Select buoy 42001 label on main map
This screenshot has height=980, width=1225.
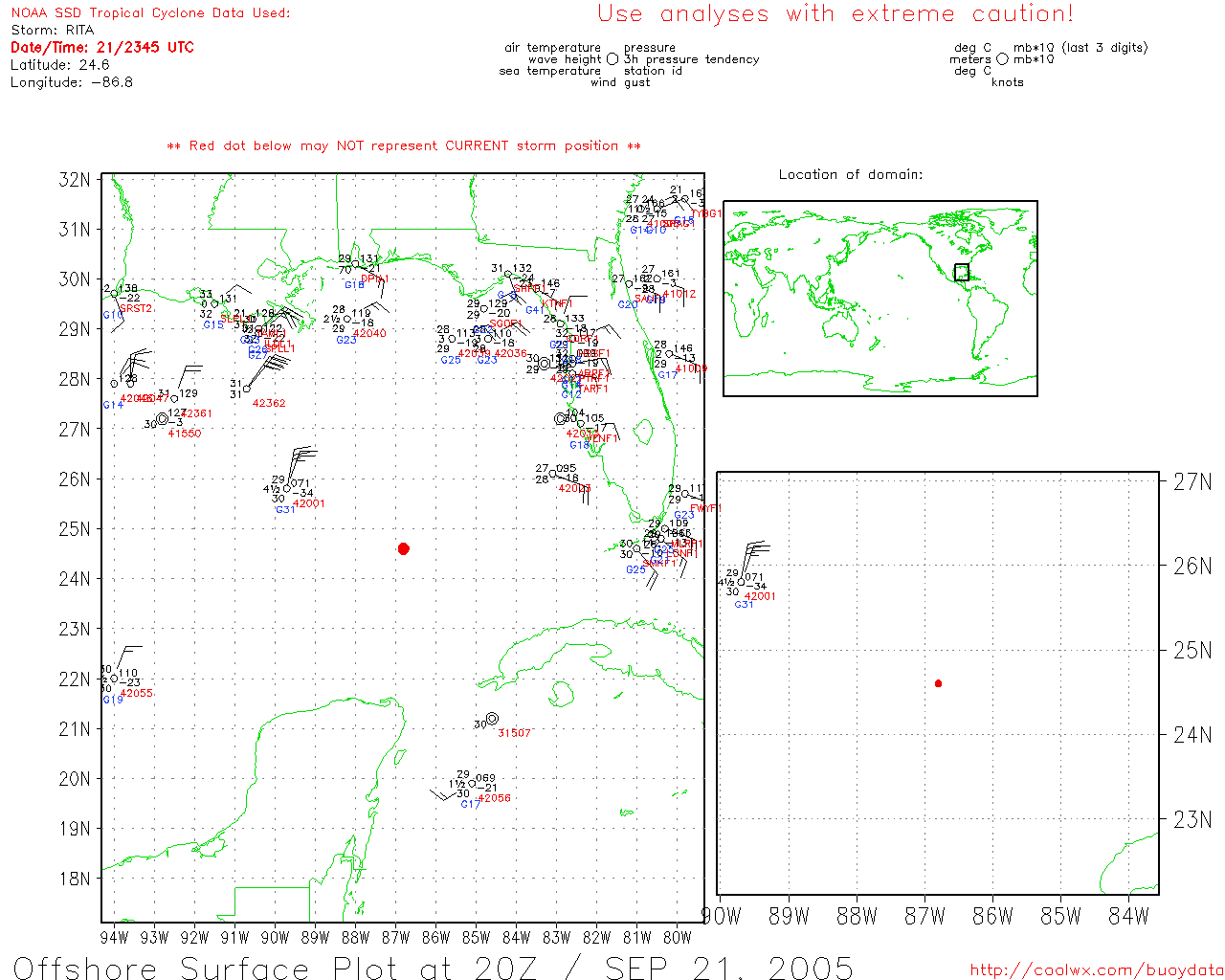[x=309, y=503]
